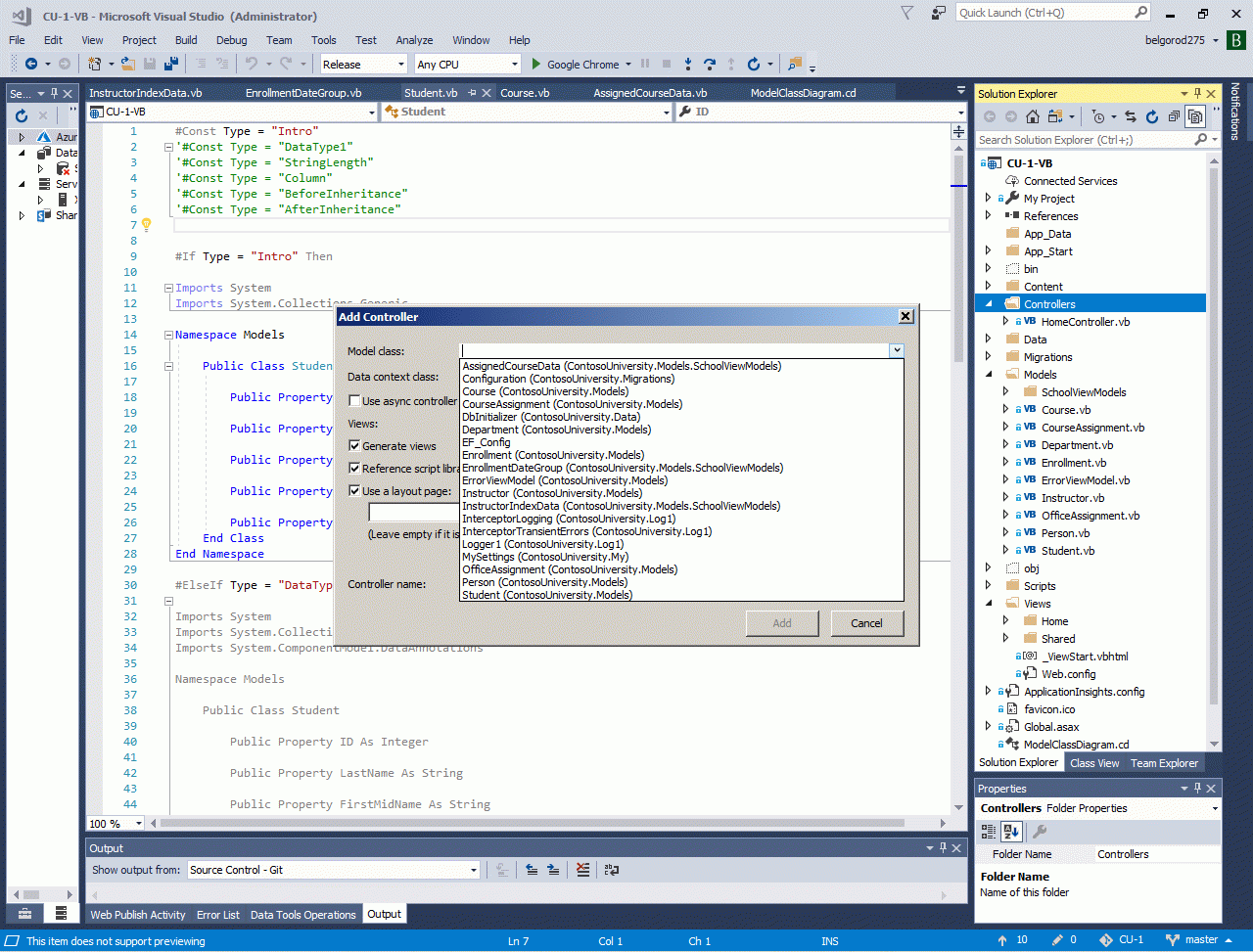Viewport: 1253px width, 952px height.
Task: Uncheck the Use a layout page checkbox
Action: (354, 491)
